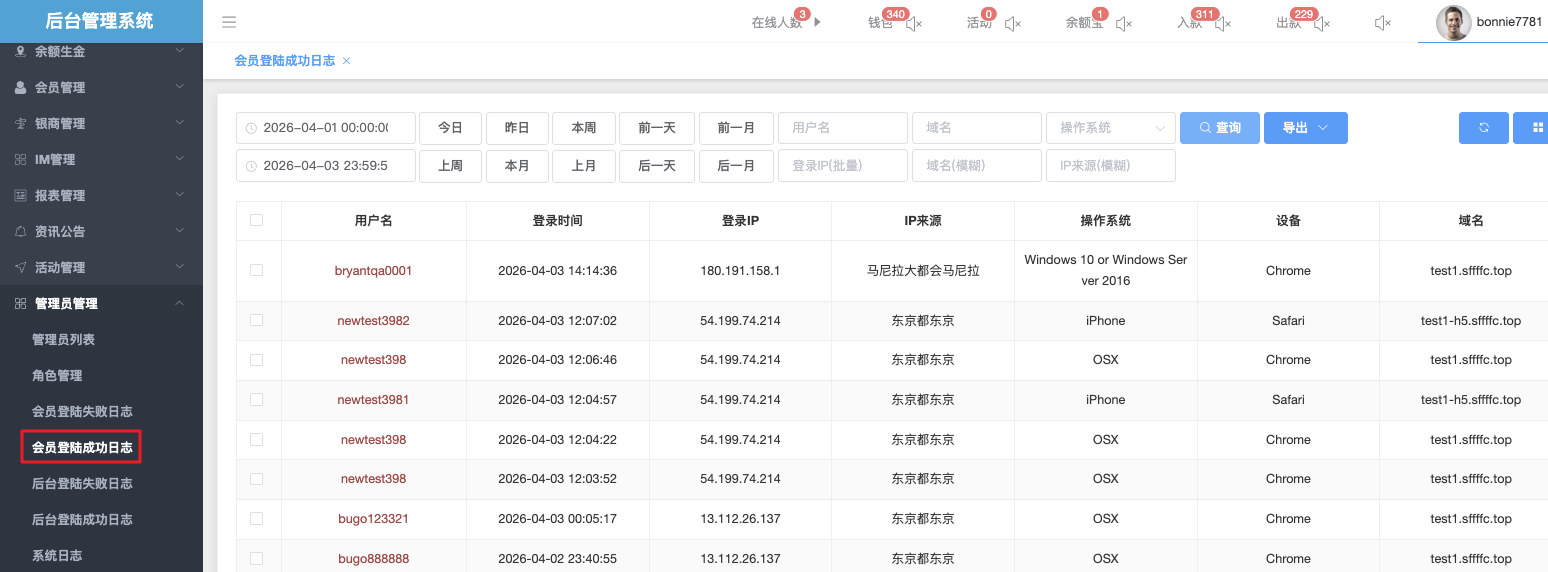
Task: Open the 操作系统 dropdown
Action: point(1110,128)
